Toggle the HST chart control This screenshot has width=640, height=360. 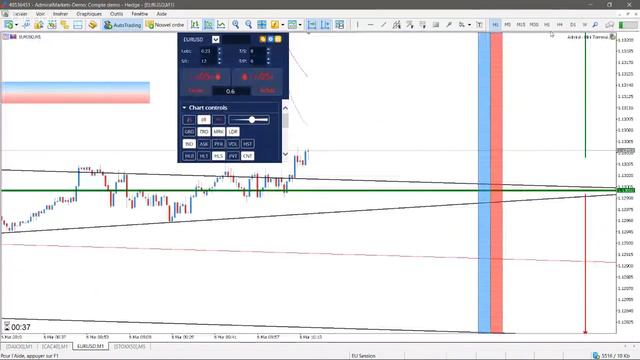point(247,144)
